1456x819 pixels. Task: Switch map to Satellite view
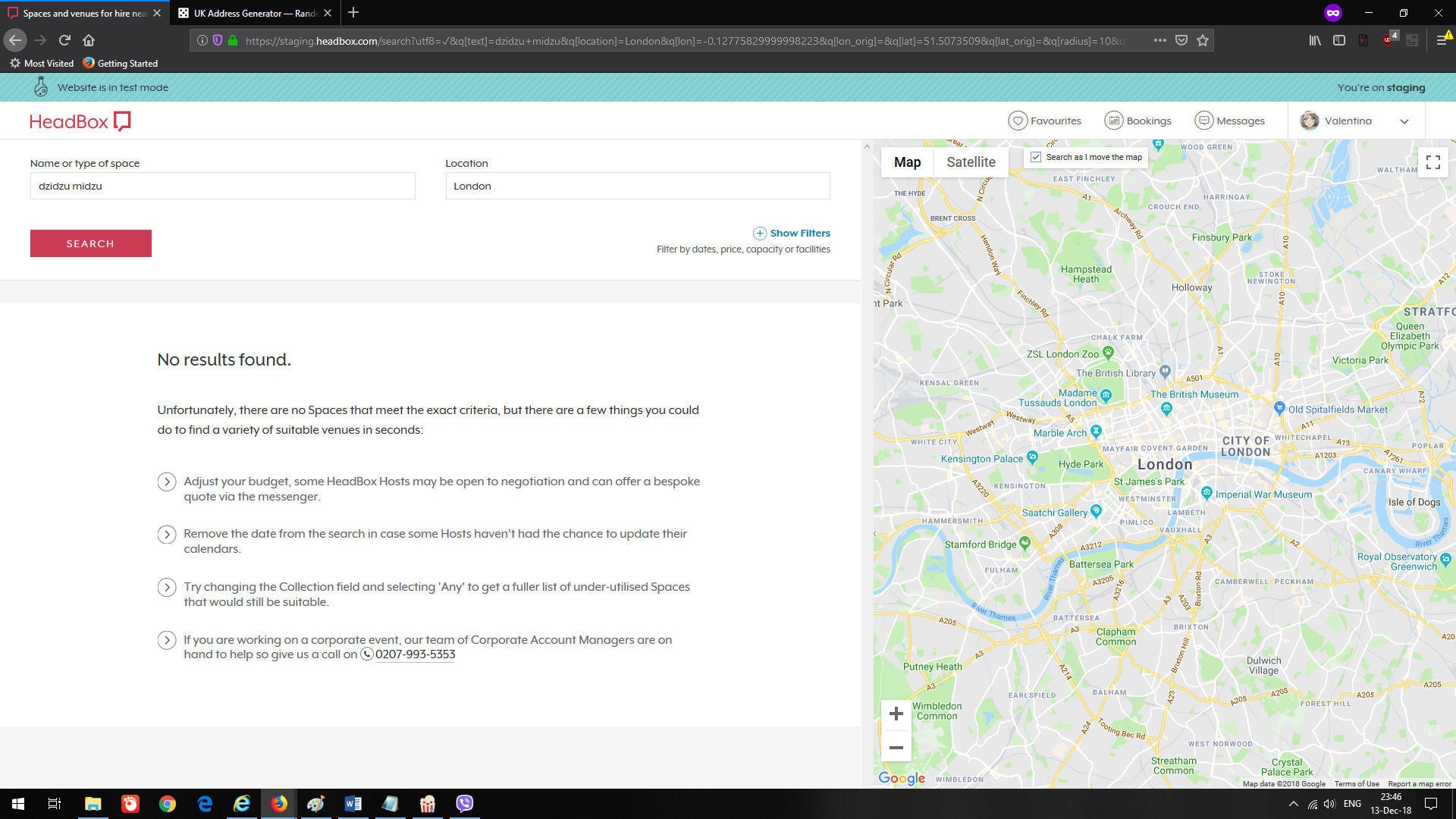[x=971, y=162]
